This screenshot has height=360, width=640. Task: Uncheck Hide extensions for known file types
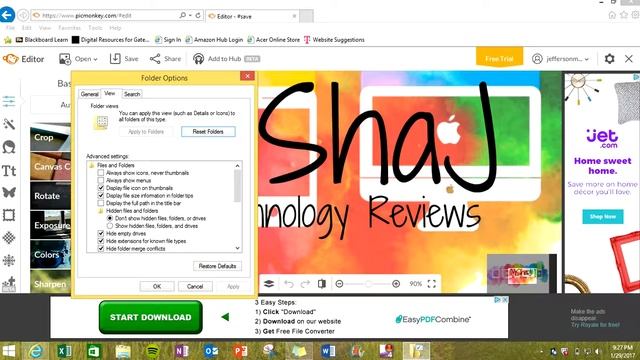coord(101,241)
